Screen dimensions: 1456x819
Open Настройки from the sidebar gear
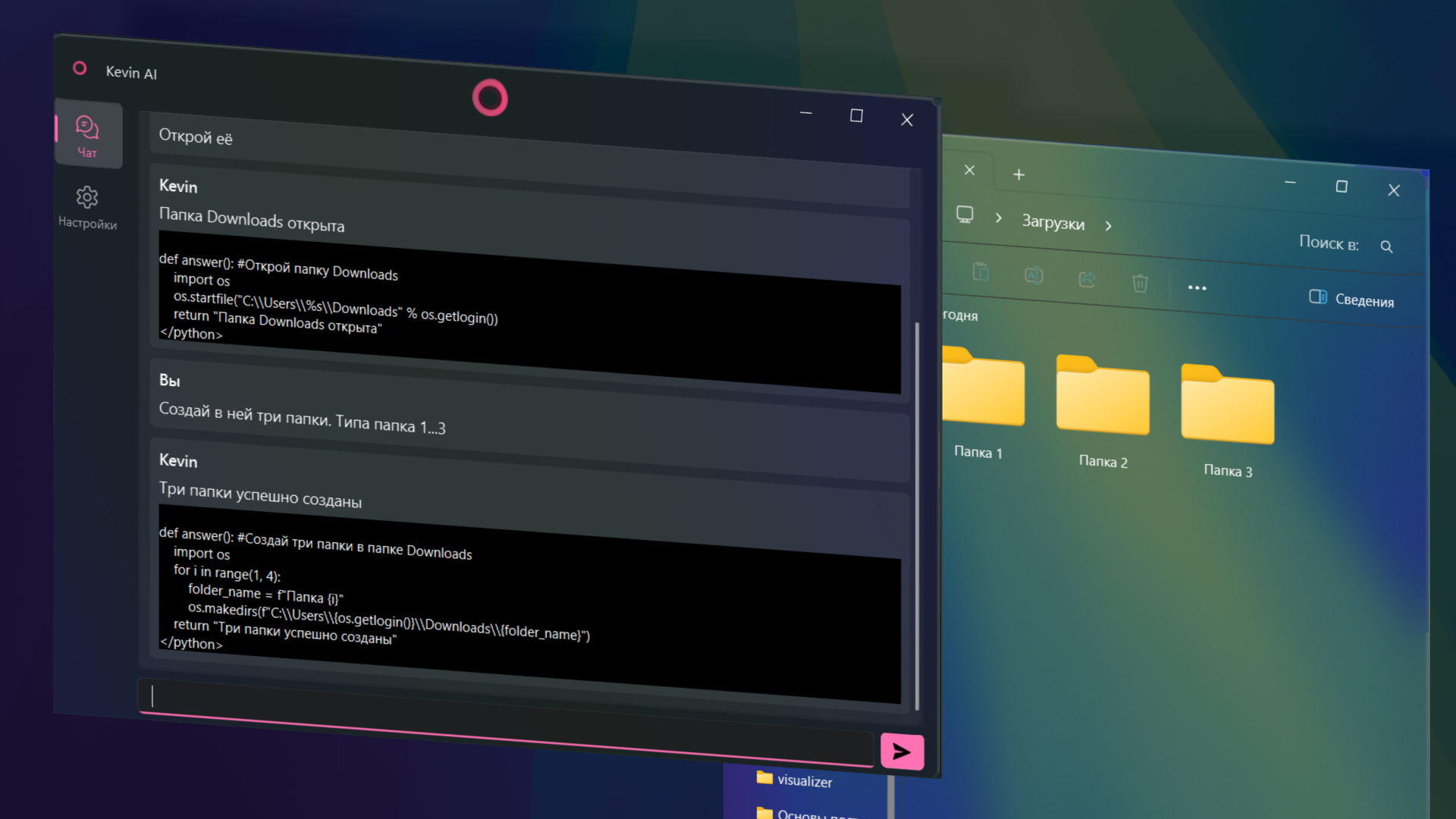[x=87, y=207]
